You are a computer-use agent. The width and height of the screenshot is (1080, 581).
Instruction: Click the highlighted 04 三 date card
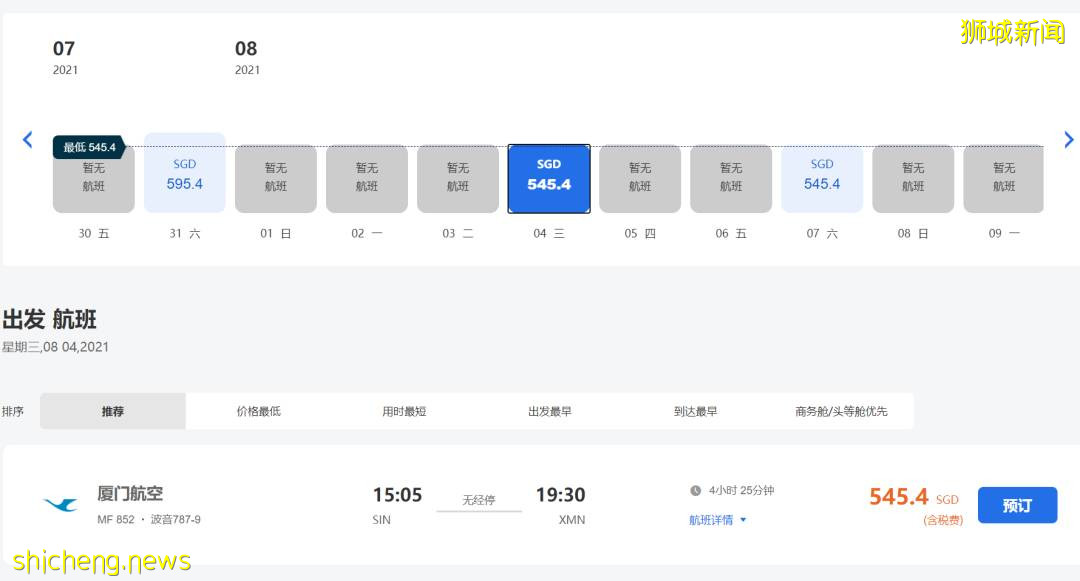pyautogui.click(x=548, y=178)
